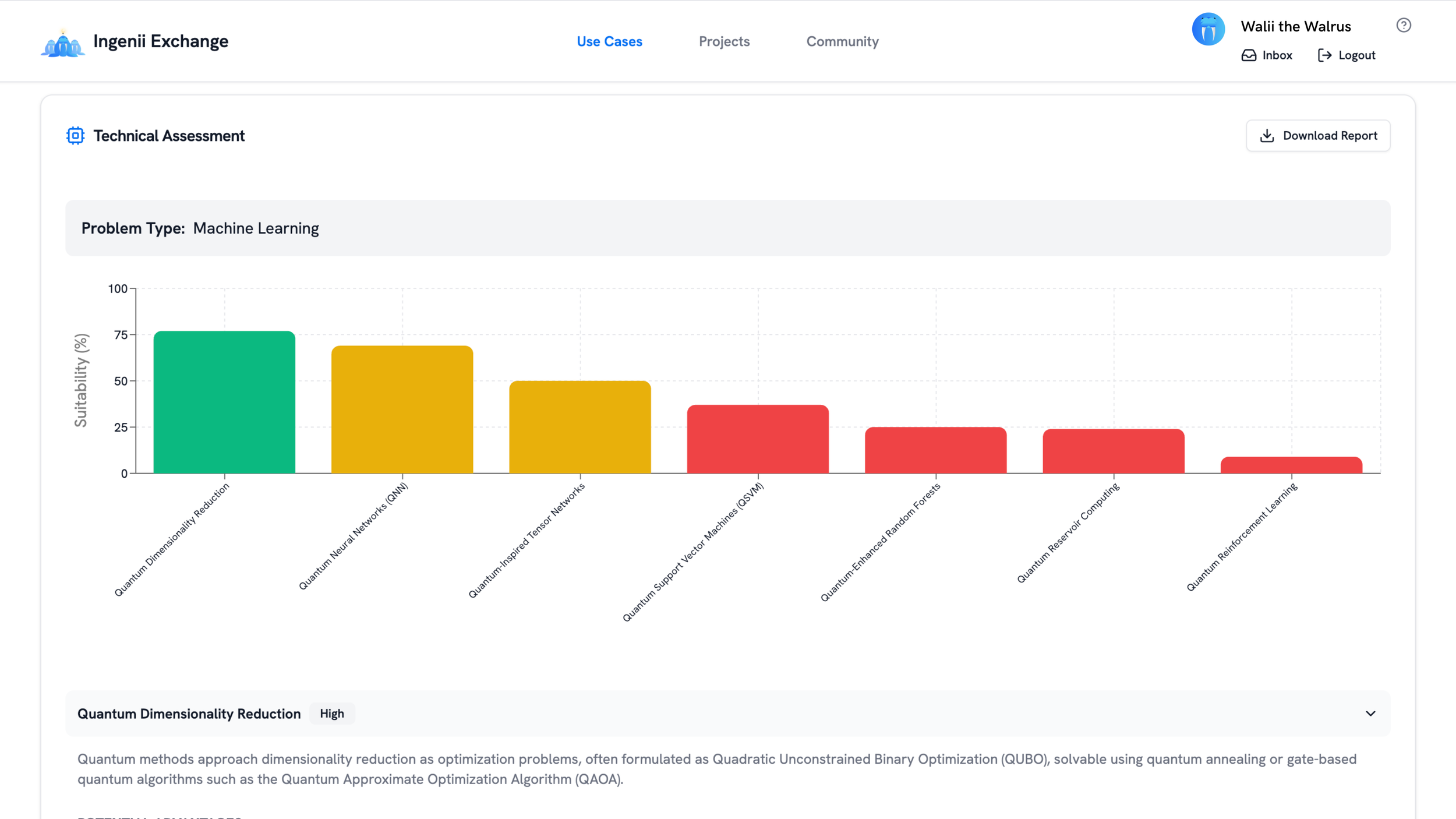Screen dimensions: 1456x819
Task: Select the Use Cases menu item
Action: [x=609, y=41]
